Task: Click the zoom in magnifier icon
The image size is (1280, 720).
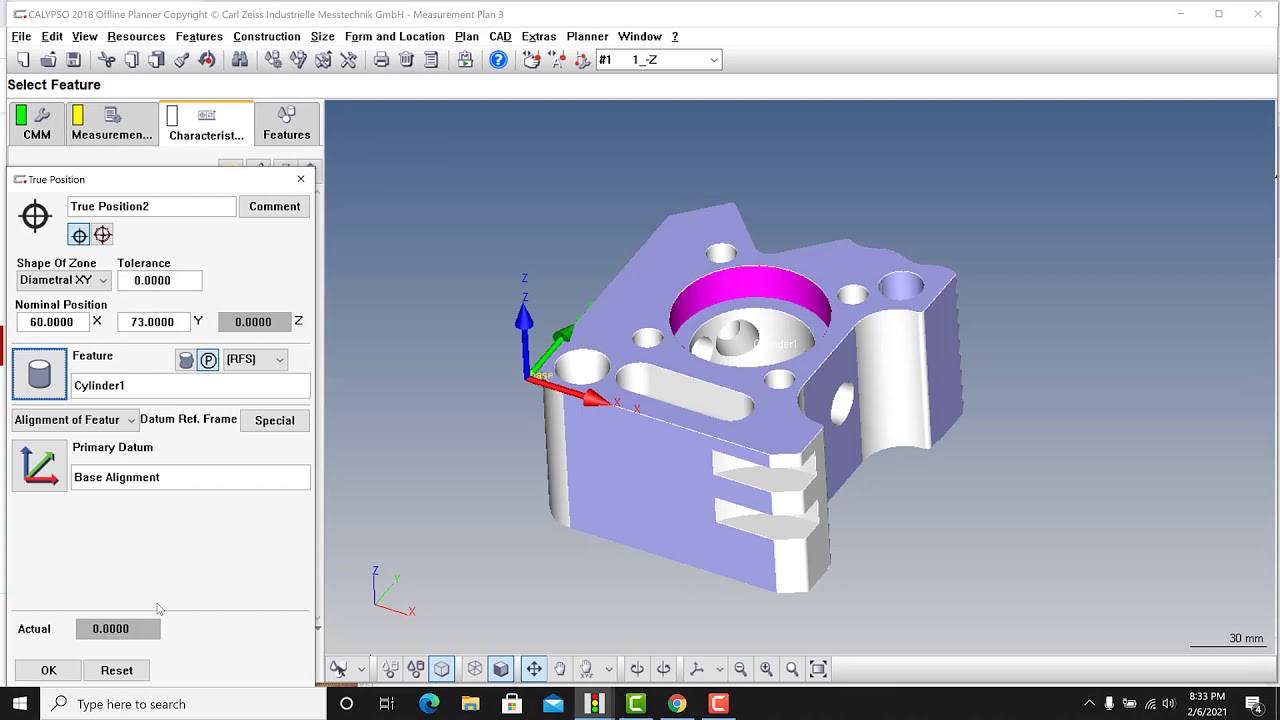Action: pyautogui.click(x=766, y=669)
